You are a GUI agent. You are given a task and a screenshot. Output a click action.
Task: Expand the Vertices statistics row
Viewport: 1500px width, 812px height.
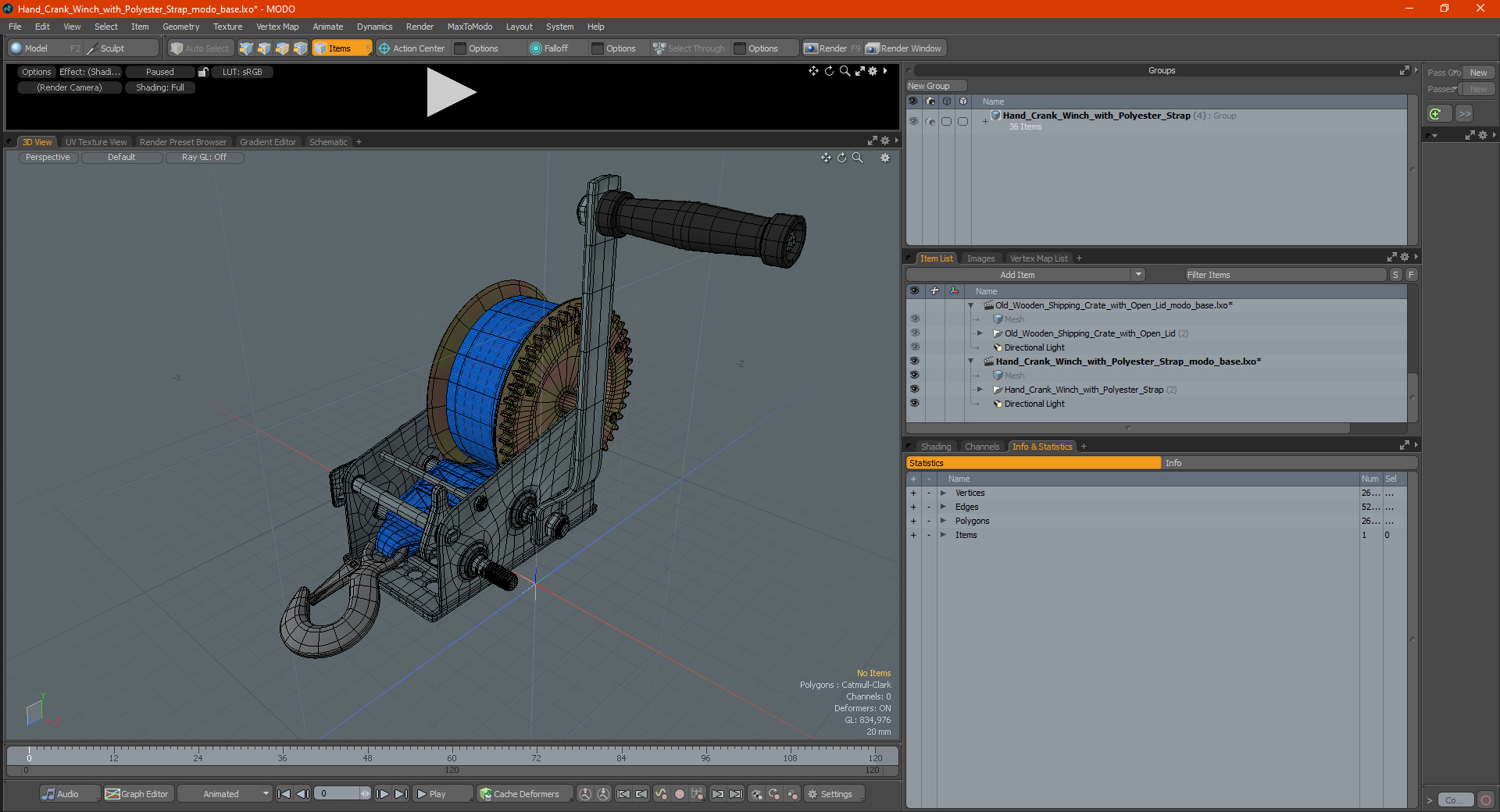(x=943, y=493)
